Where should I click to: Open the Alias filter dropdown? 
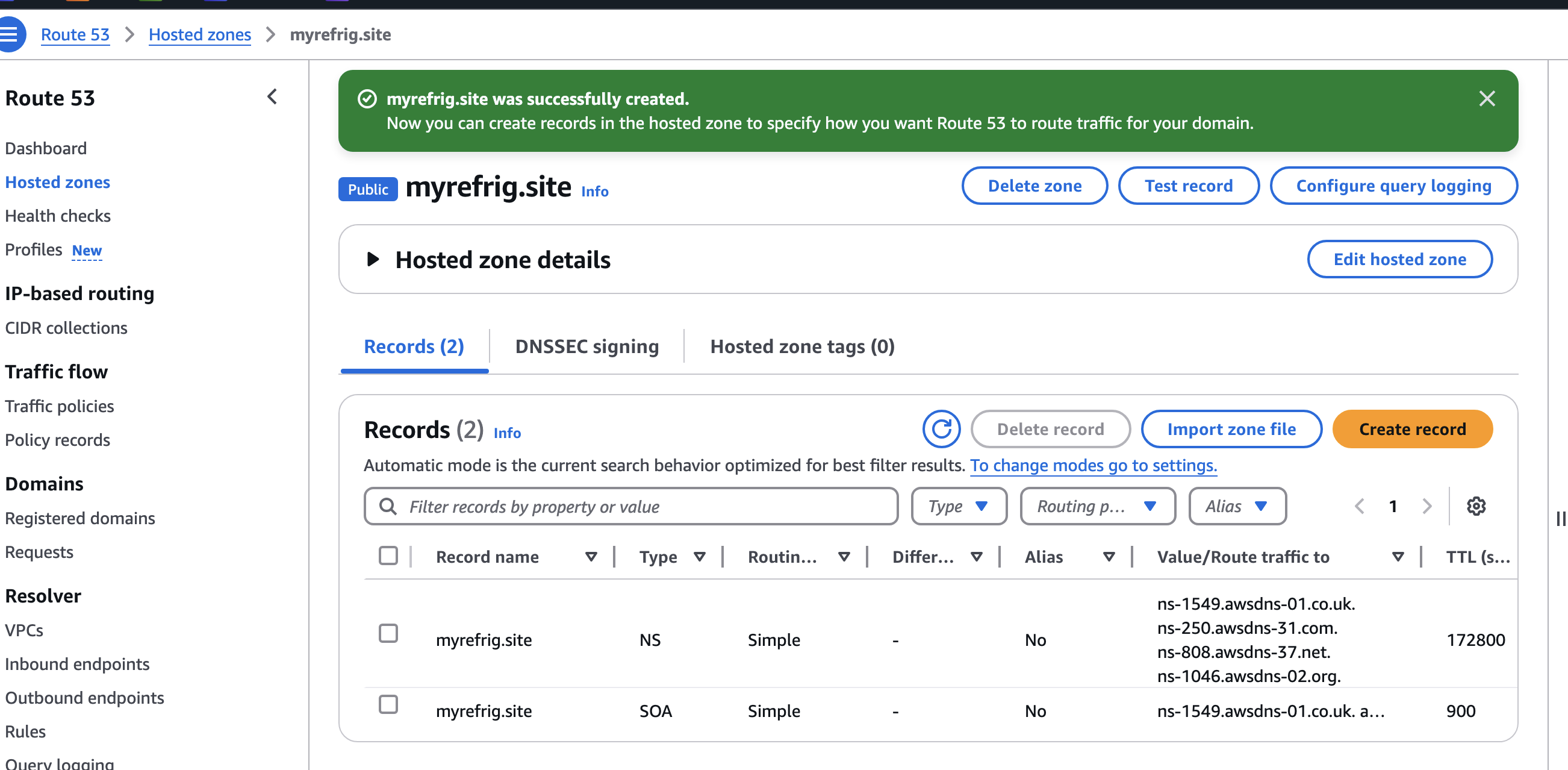click(x=1237, y=506)
